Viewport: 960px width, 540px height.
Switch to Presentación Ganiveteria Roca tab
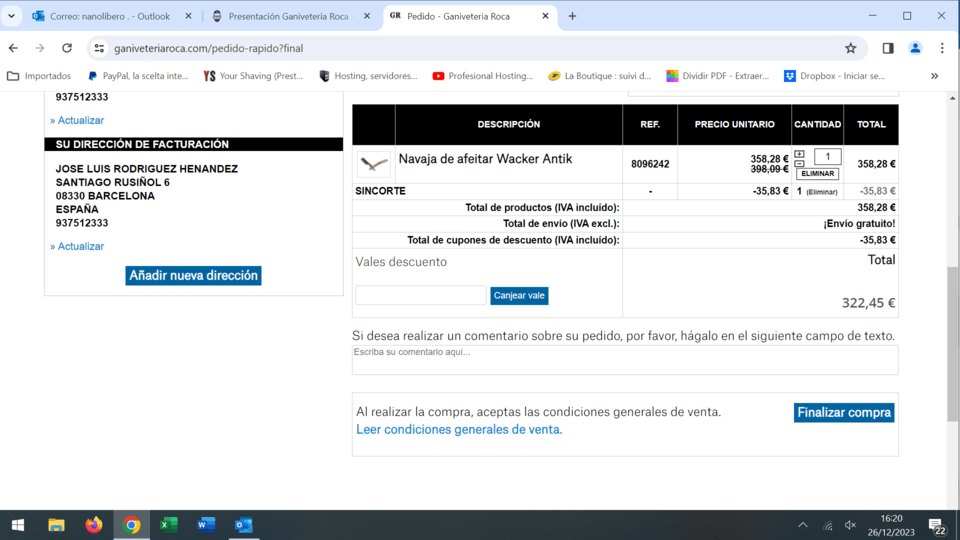288,16
